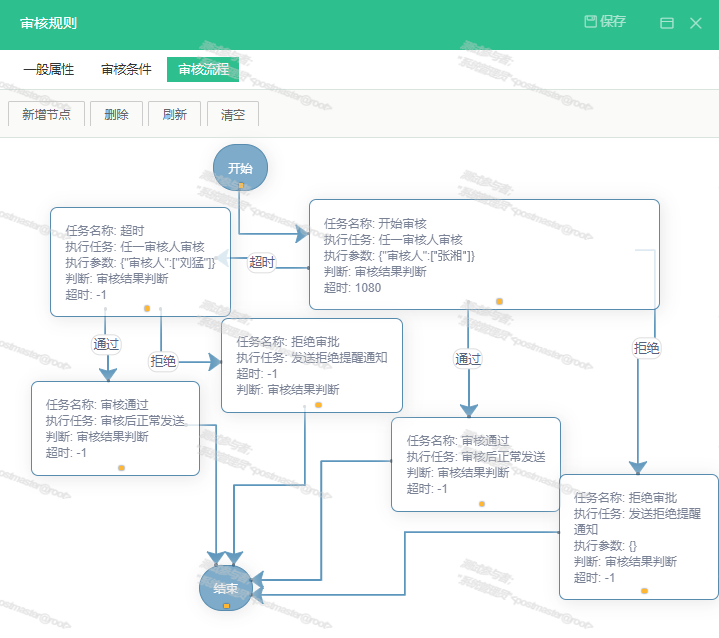This screenshot has width=719, height=638.
Task: Select the 开始 start node
Action: tap(240, 167)
